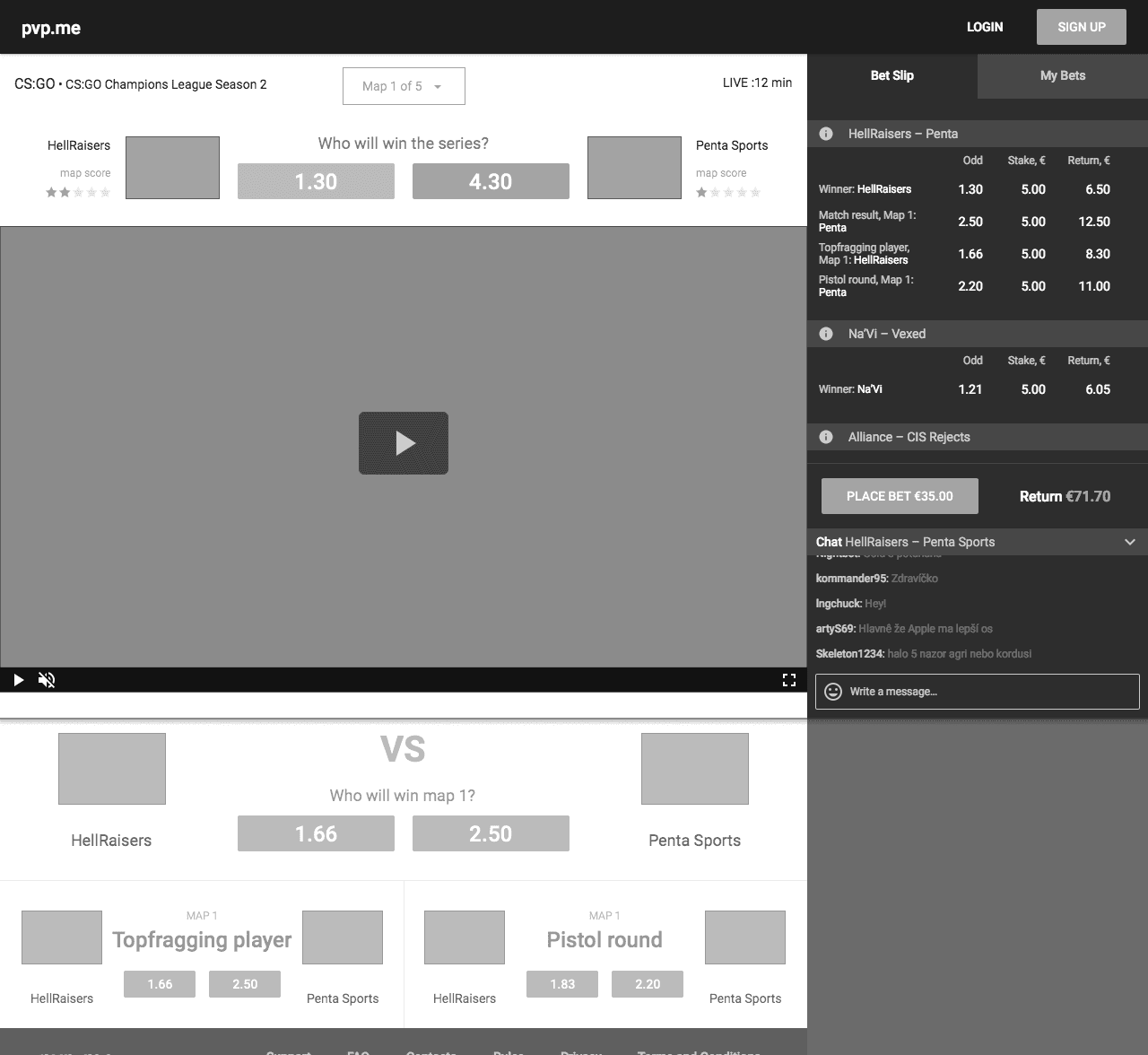Click PLACE BET €35.00 button

[900, 496]
